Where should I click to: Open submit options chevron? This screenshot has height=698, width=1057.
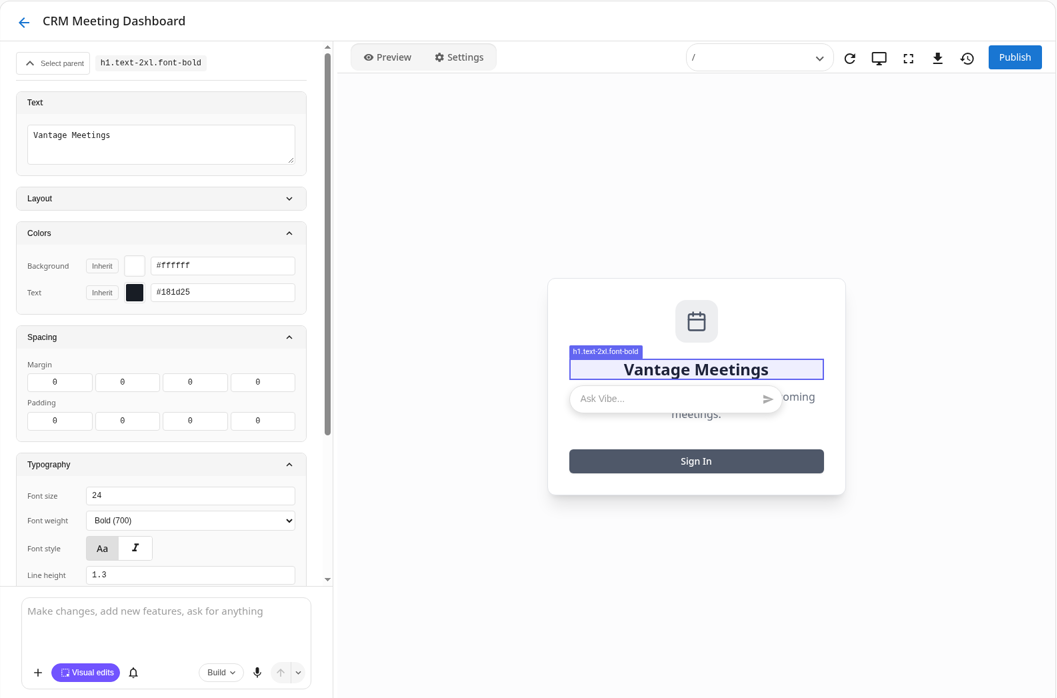(x=298, y=672)
